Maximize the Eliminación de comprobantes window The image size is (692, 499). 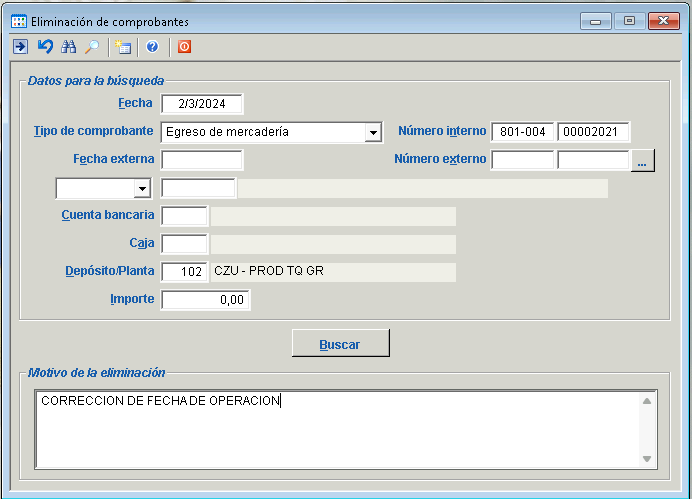point(629,20)
